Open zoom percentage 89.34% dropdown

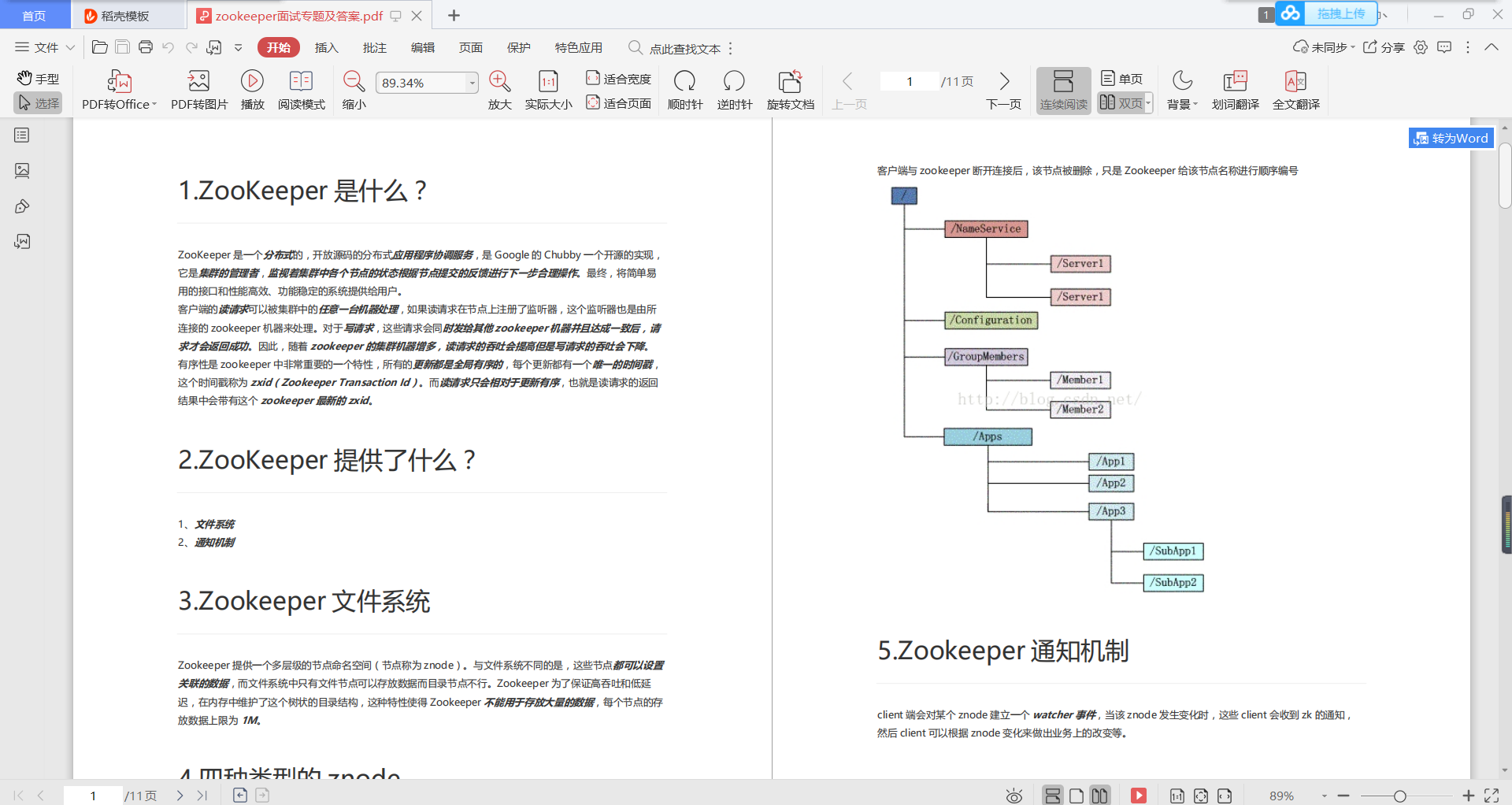click(x=472, y=83)
